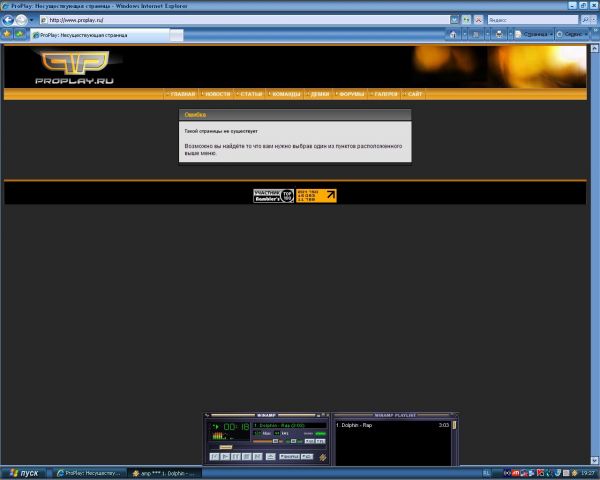Click the page scrollbar up arrow
Viewport: 600px width, 480px height.
[x=594, y=48]
